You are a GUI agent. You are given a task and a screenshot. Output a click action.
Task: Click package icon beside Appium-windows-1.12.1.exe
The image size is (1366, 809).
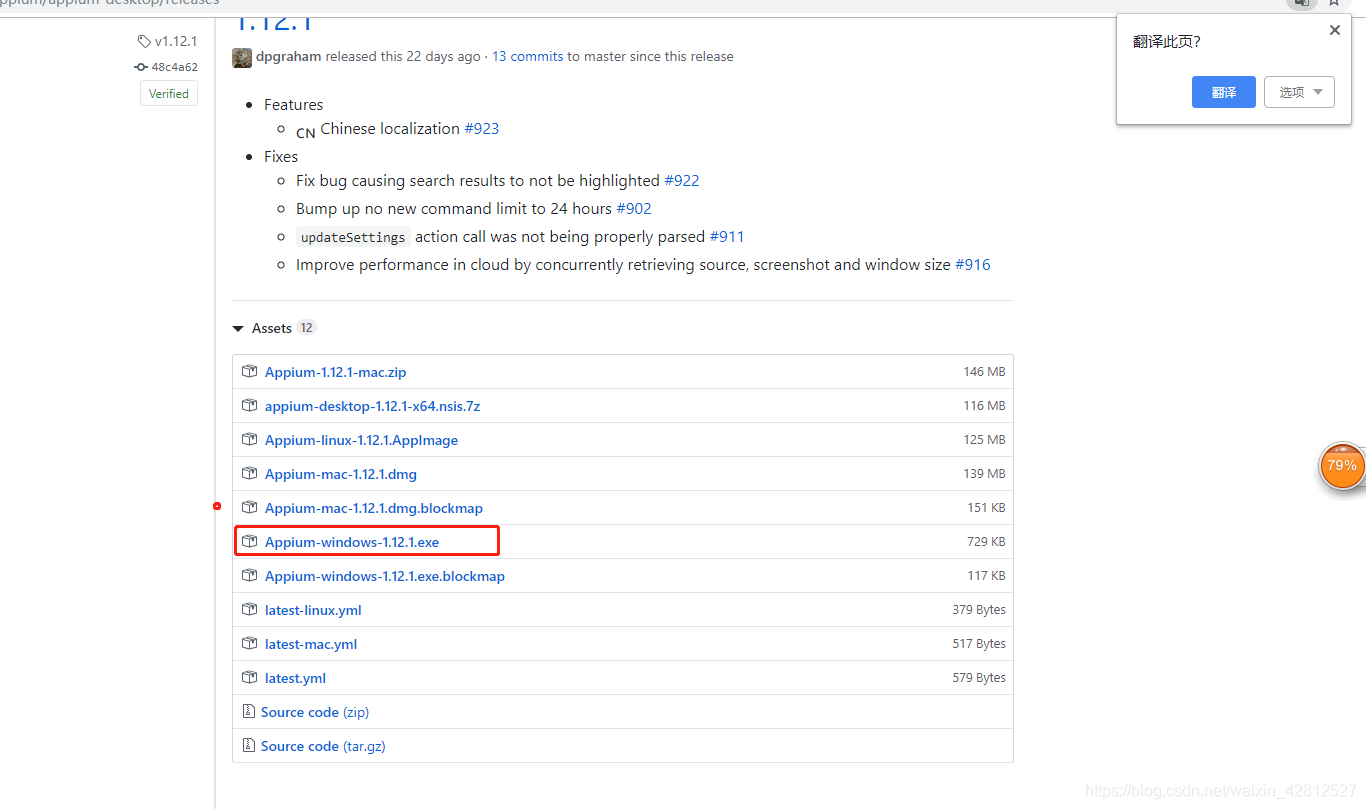(250, 541)
